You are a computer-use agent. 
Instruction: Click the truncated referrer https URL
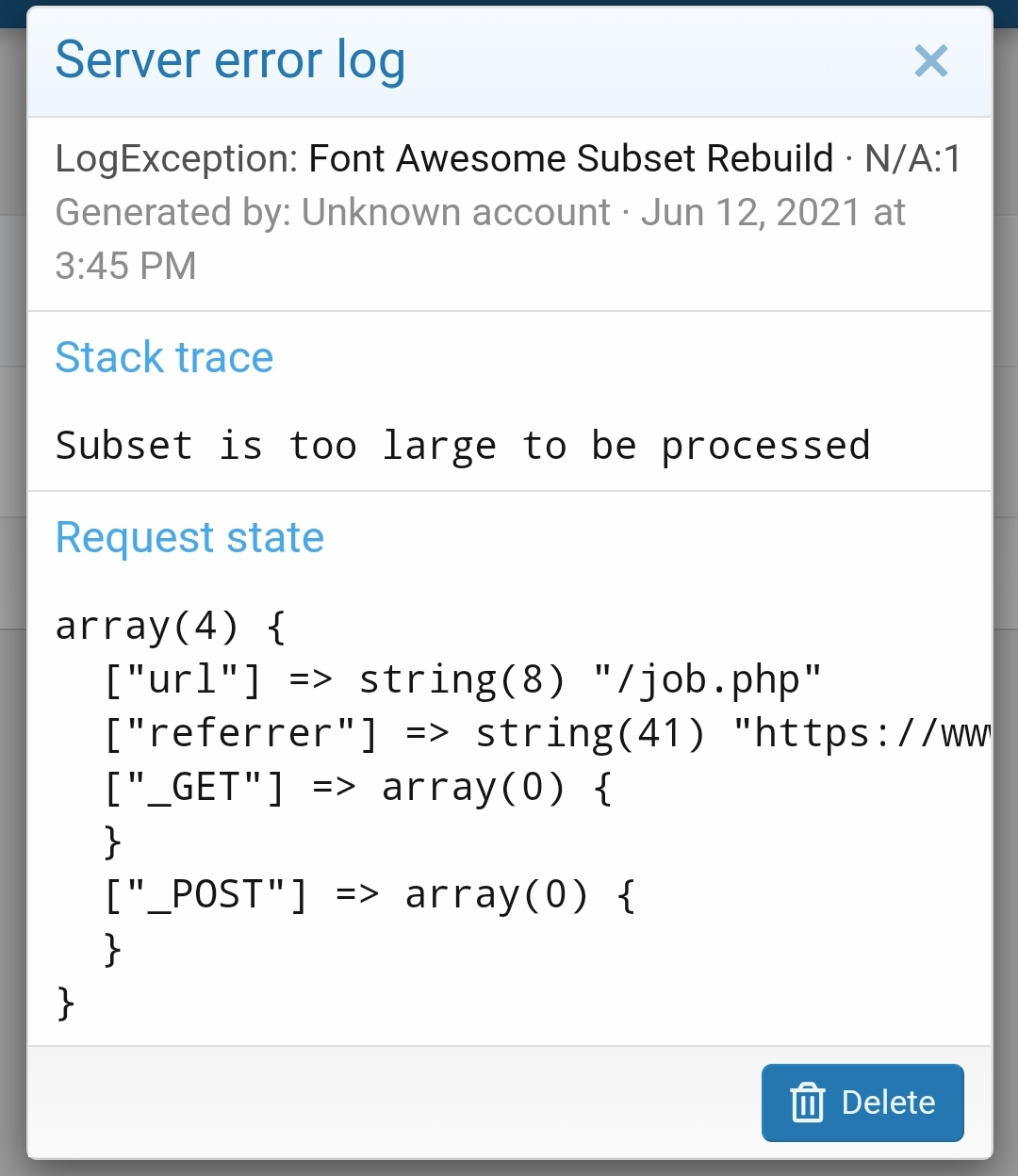tap(862, 733)
